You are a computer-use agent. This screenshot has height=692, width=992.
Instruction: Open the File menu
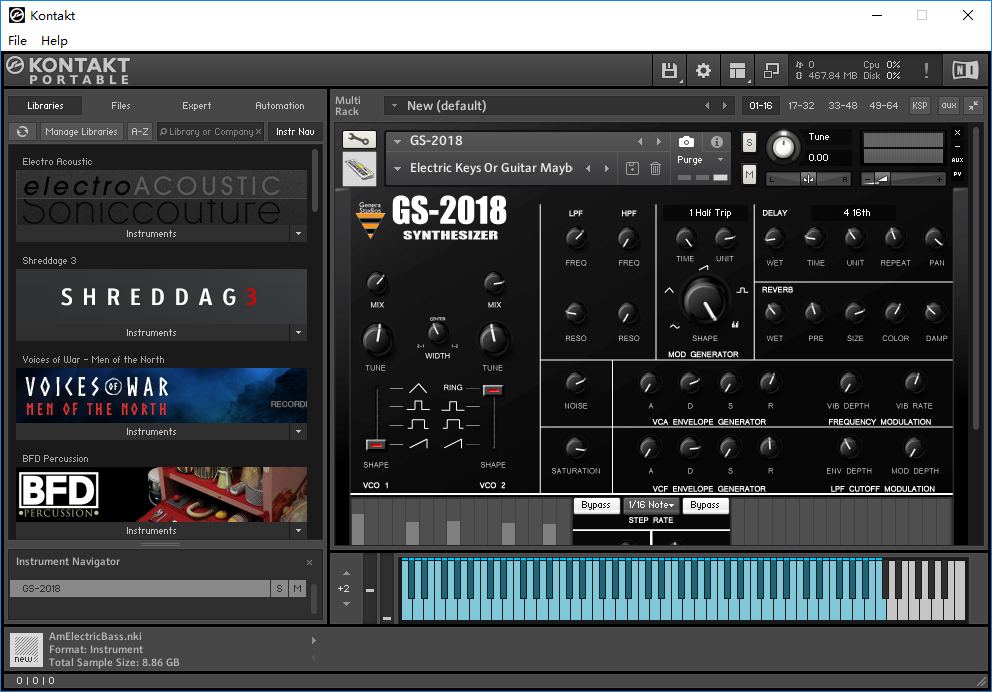[x=17, y=40]
